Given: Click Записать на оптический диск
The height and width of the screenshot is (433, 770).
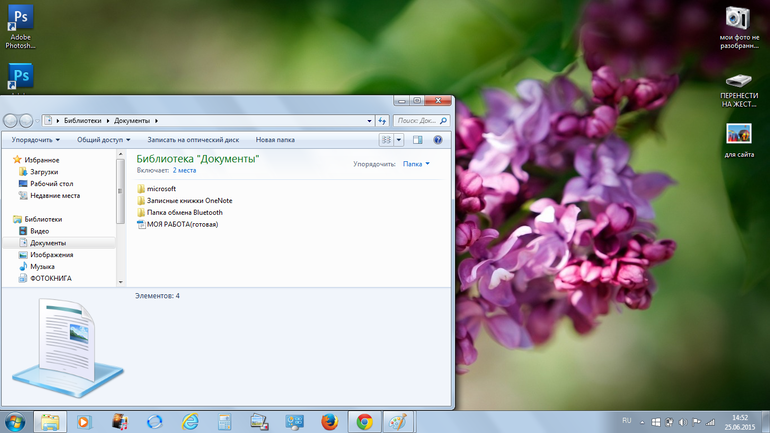Looking at the screenshot, I should (x=193, y=140).
